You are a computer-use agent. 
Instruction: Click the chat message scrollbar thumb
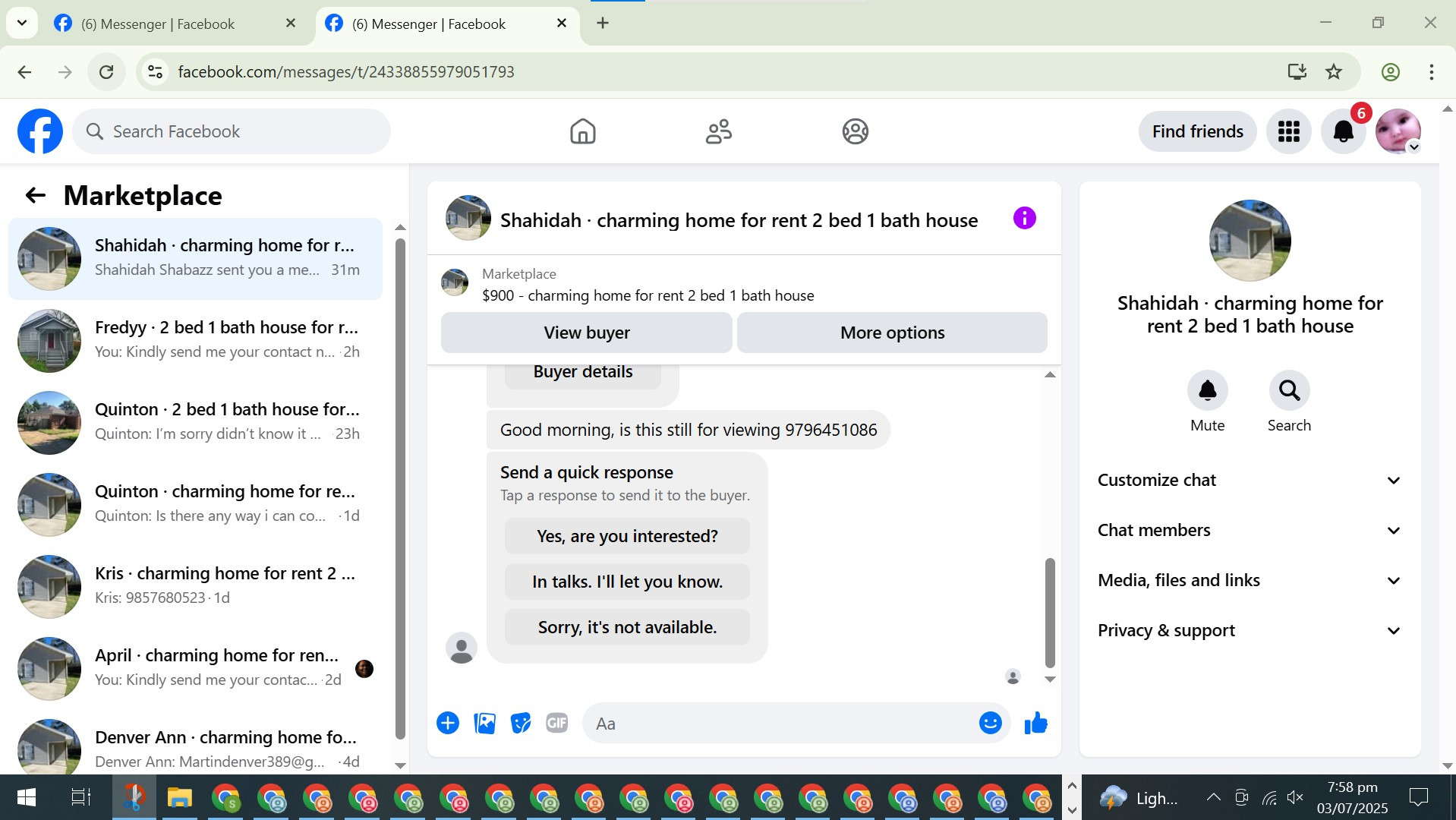(x=1050, y=612)
